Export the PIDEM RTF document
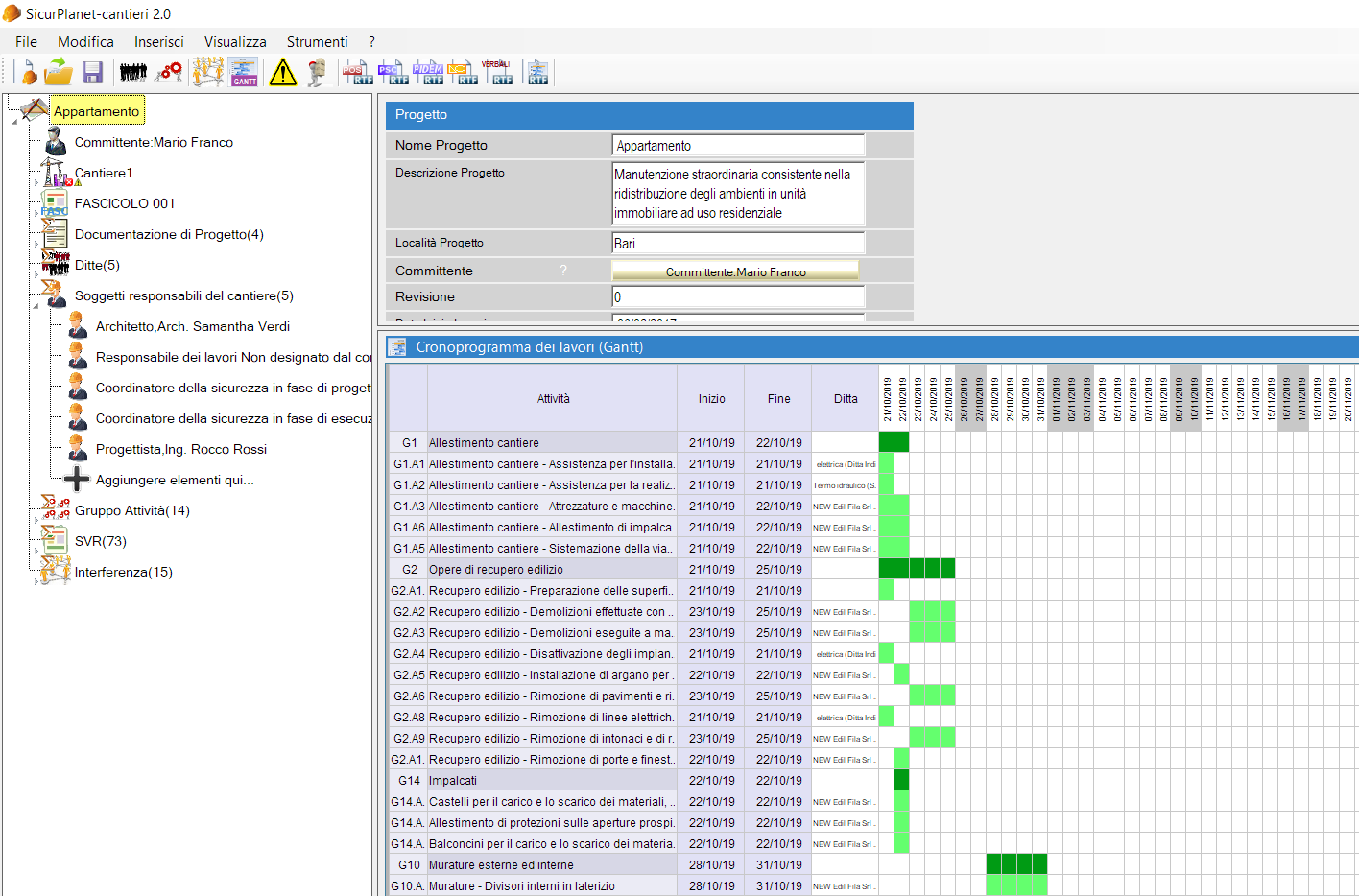Image resolution: width=1359 pixels, height=896 pixels. [428, 72]
